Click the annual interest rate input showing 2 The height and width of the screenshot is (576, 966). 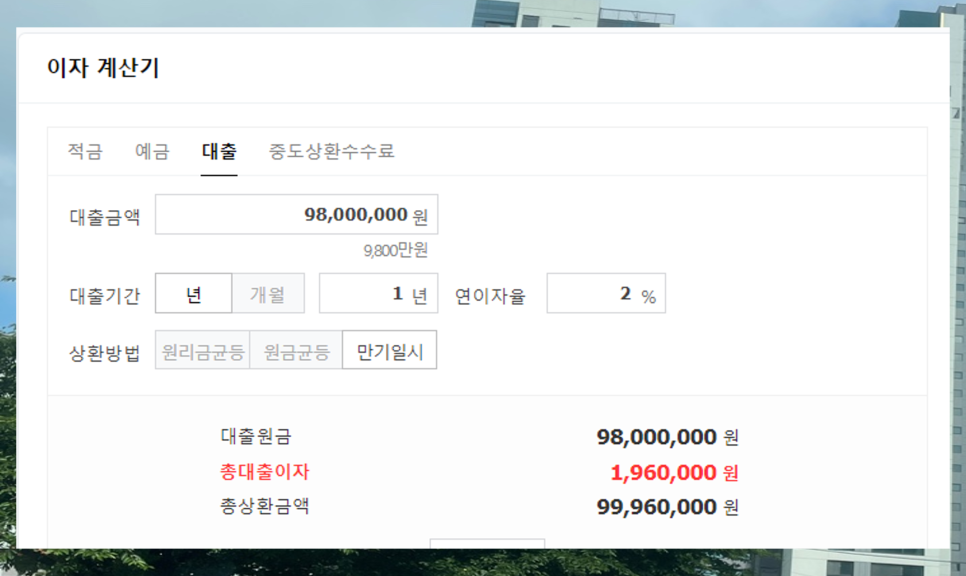pyautogui.click(x=604, y=293)
